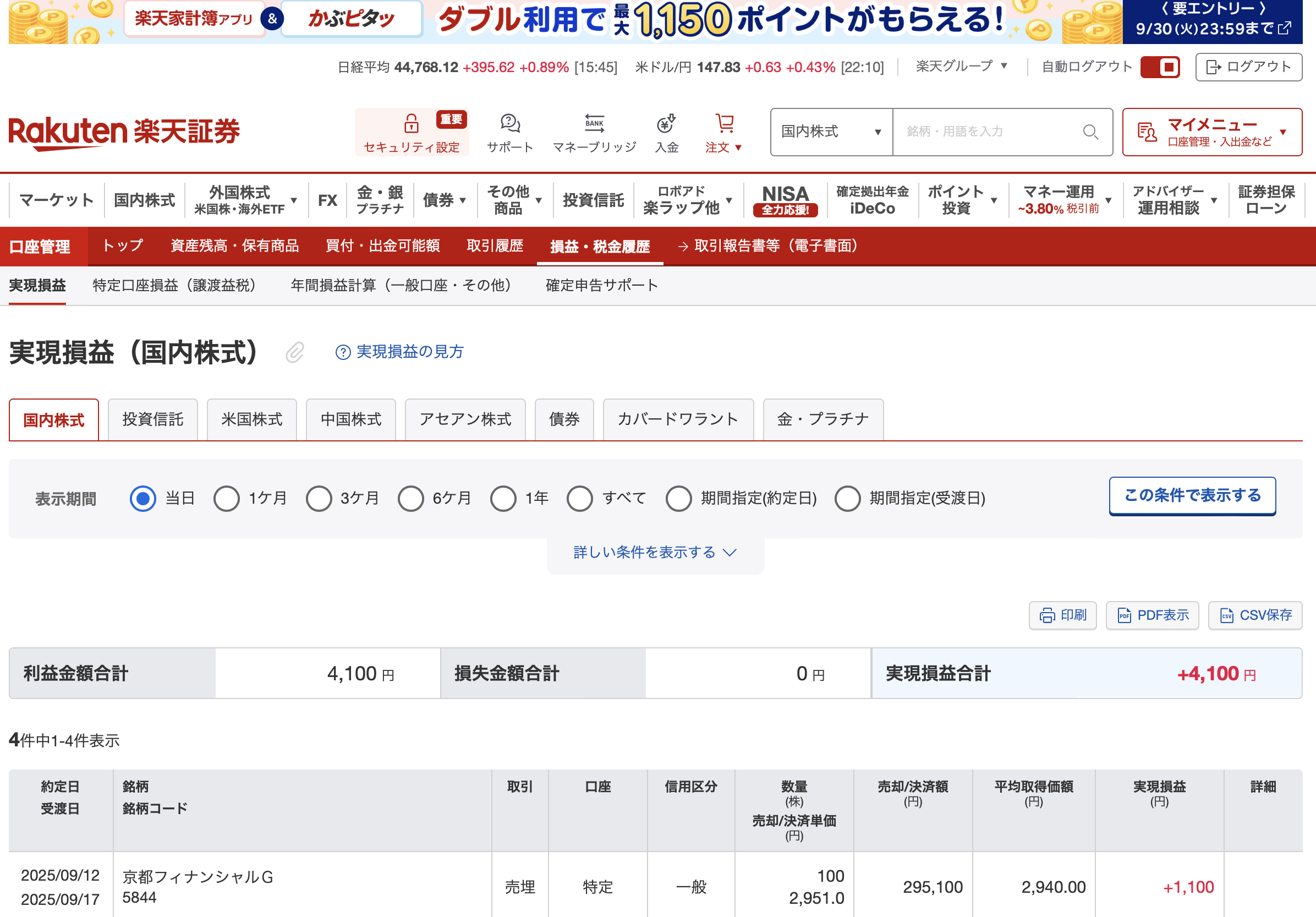Image resolution: width=1316 pixels, height=917 pixels.
Task: Expand 詳しい条件を表示する section
Action: [x=655, y=552]
